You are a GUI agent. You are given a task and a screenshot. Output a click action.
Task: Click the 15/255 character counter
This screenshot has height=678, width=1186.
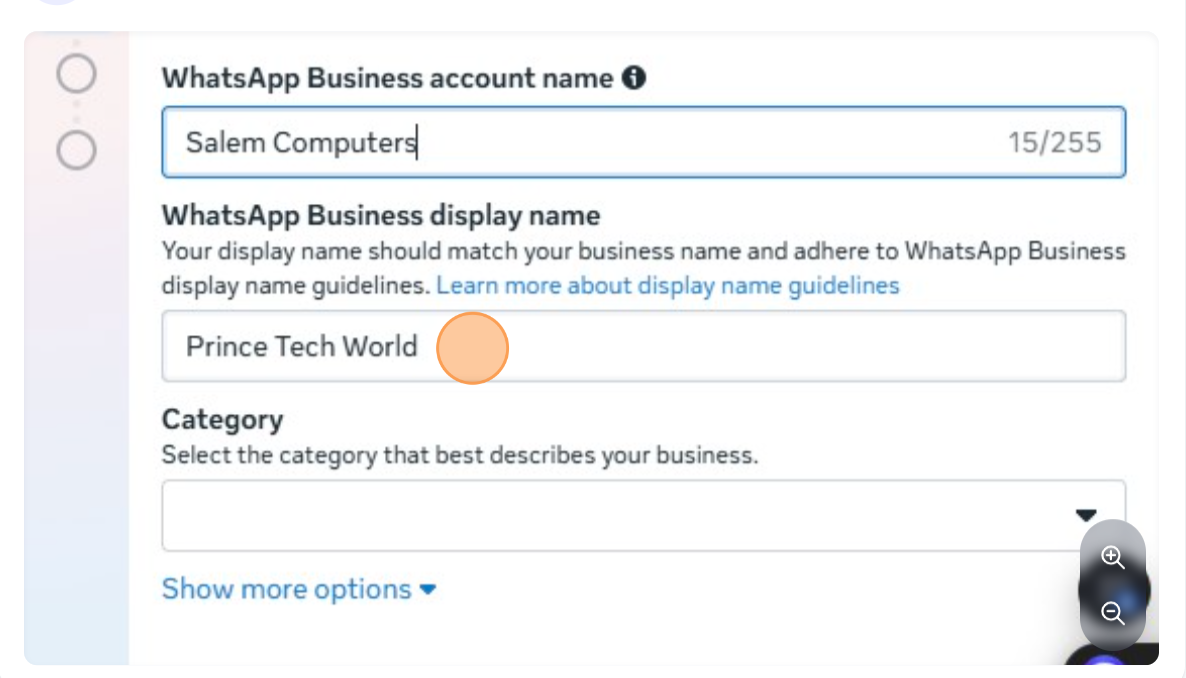1054,143
